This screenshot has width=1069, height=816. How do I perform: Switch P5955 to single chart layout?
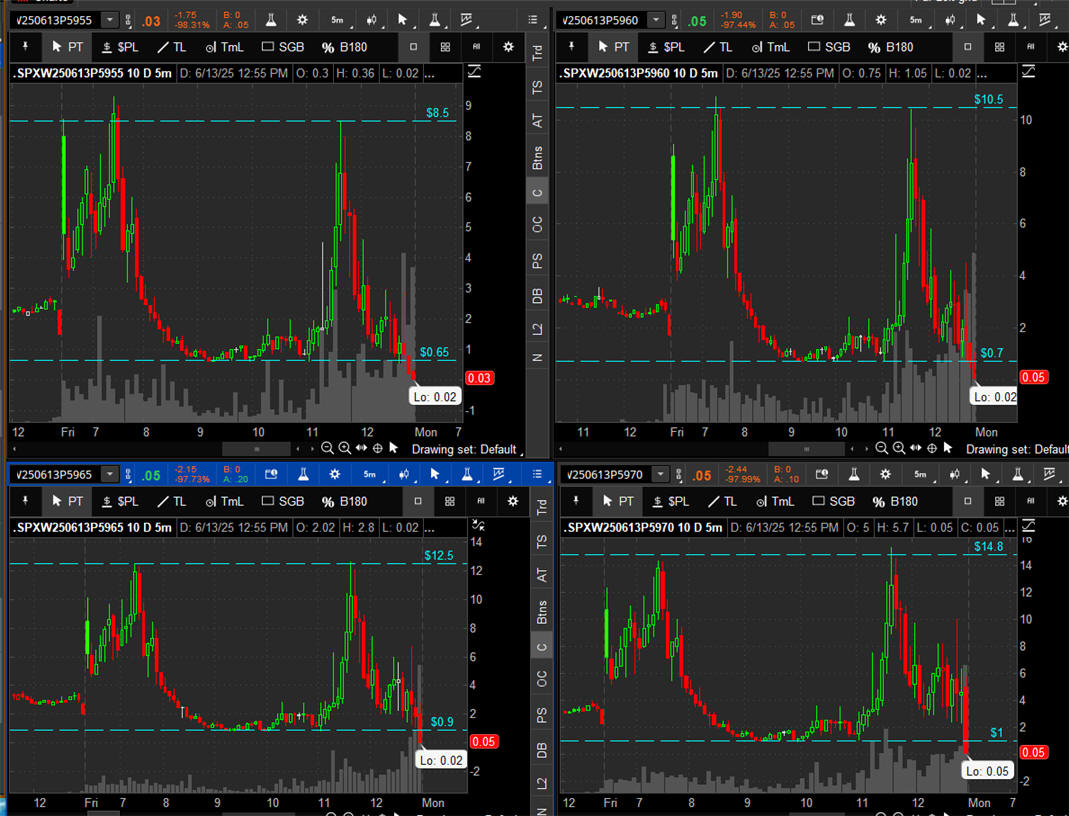[415, 47]
